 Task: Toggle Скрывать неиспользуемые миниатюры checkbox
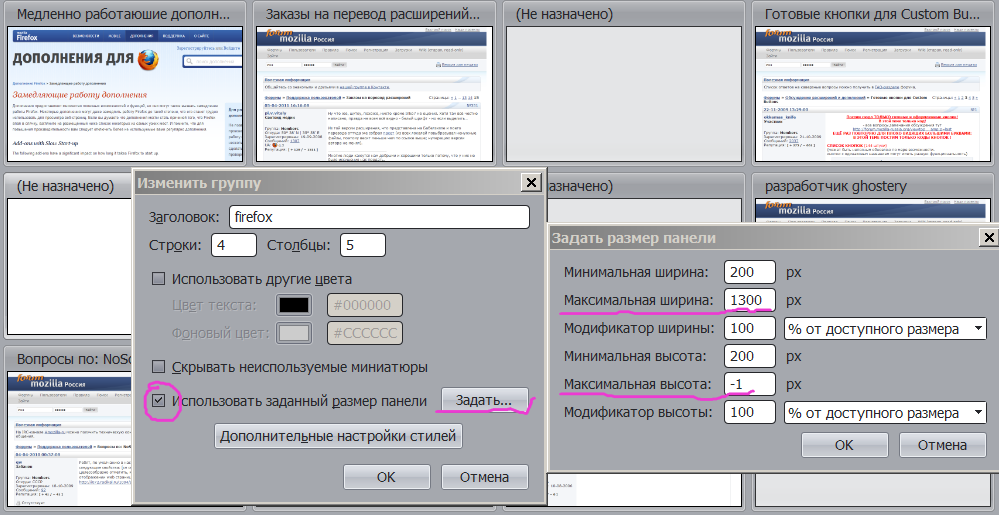pyautogui.click(x=158, y=366)
